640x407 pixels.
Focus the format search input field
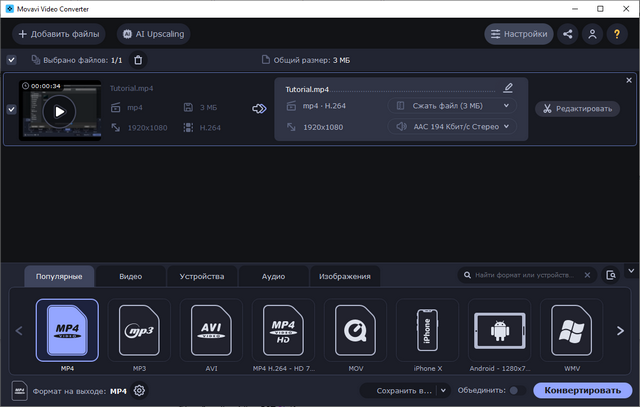[x=524, y=275]
